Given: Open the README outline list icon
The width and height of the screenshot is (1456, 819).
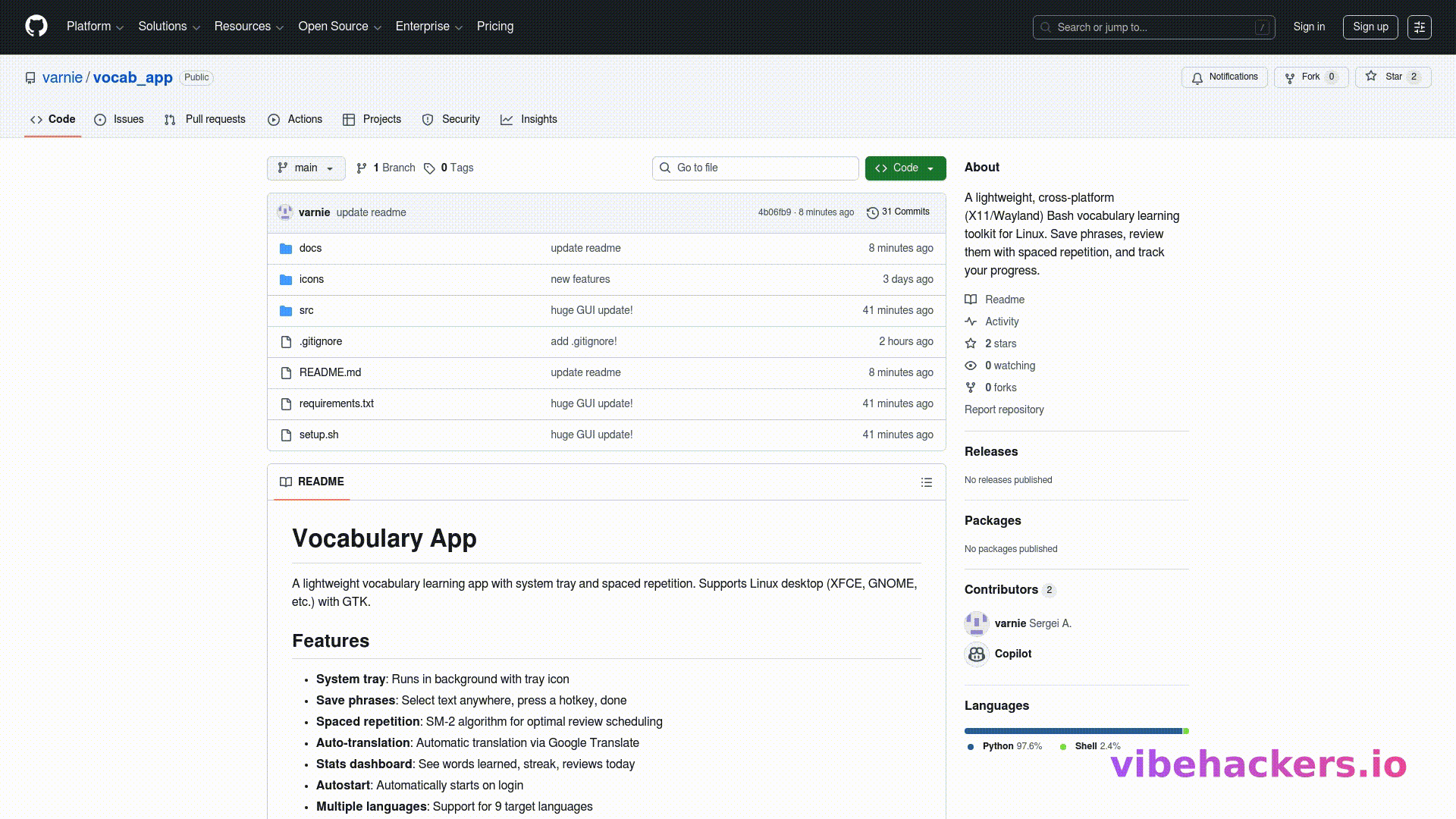Looking at the screenshot, I should tap(926, 482).
